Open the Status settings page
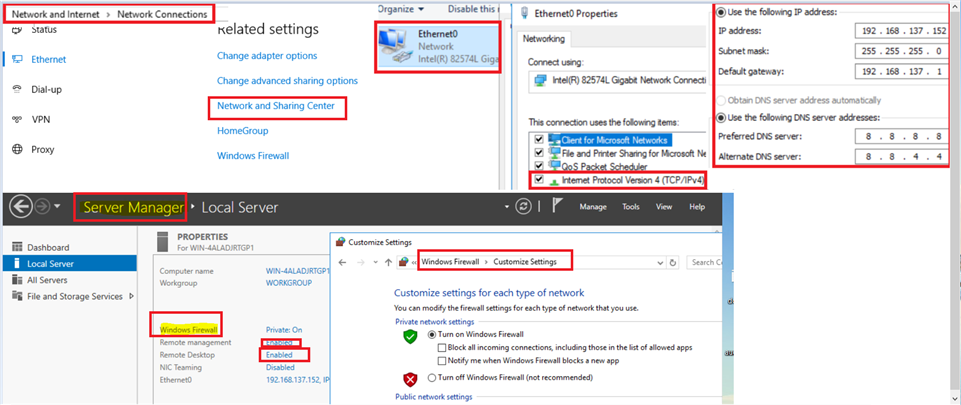Image resolution: width=961 pixels, height=405 pixels. 44,29
